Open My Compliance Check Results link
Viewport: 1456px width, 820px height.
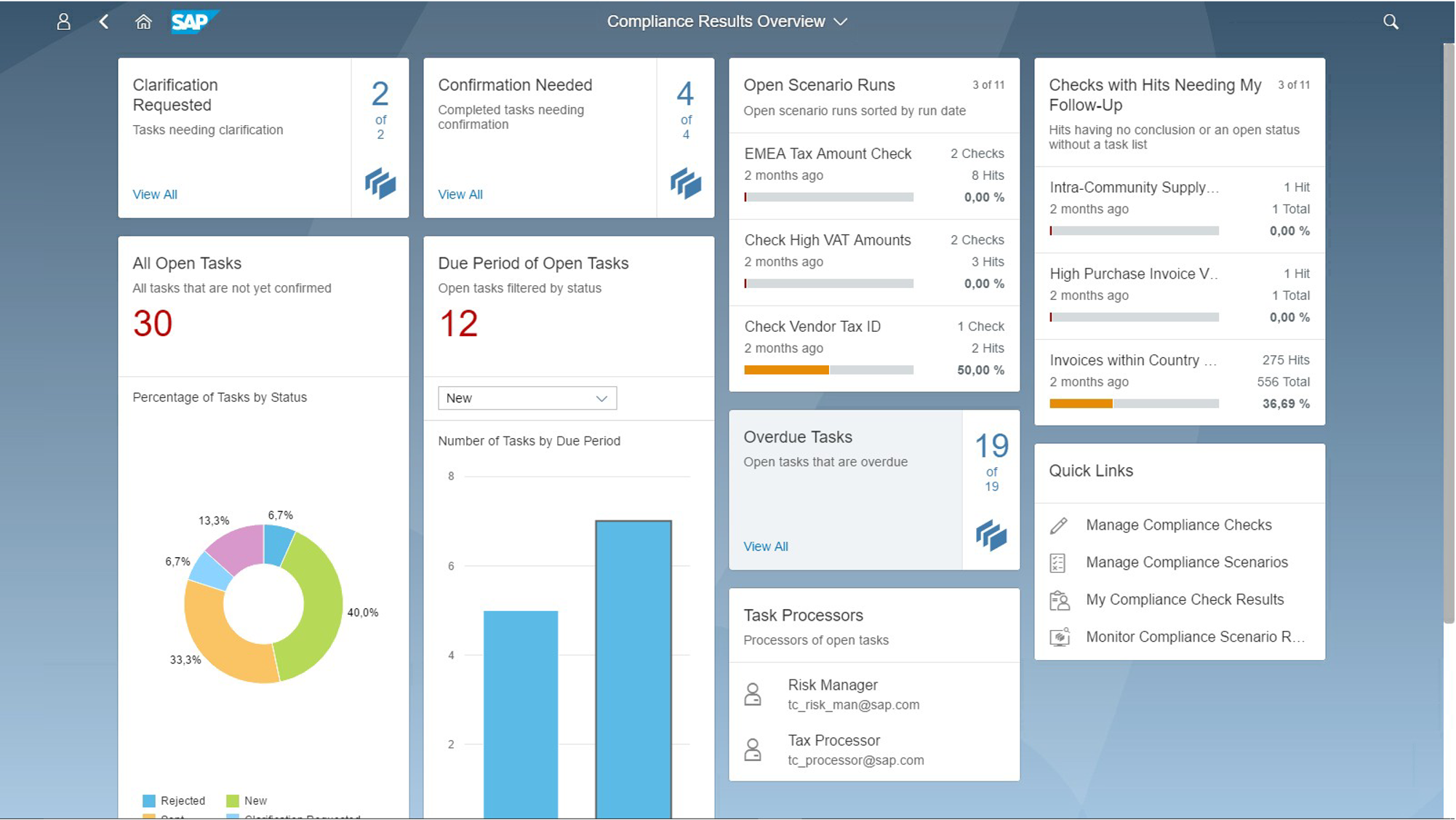1185,600
